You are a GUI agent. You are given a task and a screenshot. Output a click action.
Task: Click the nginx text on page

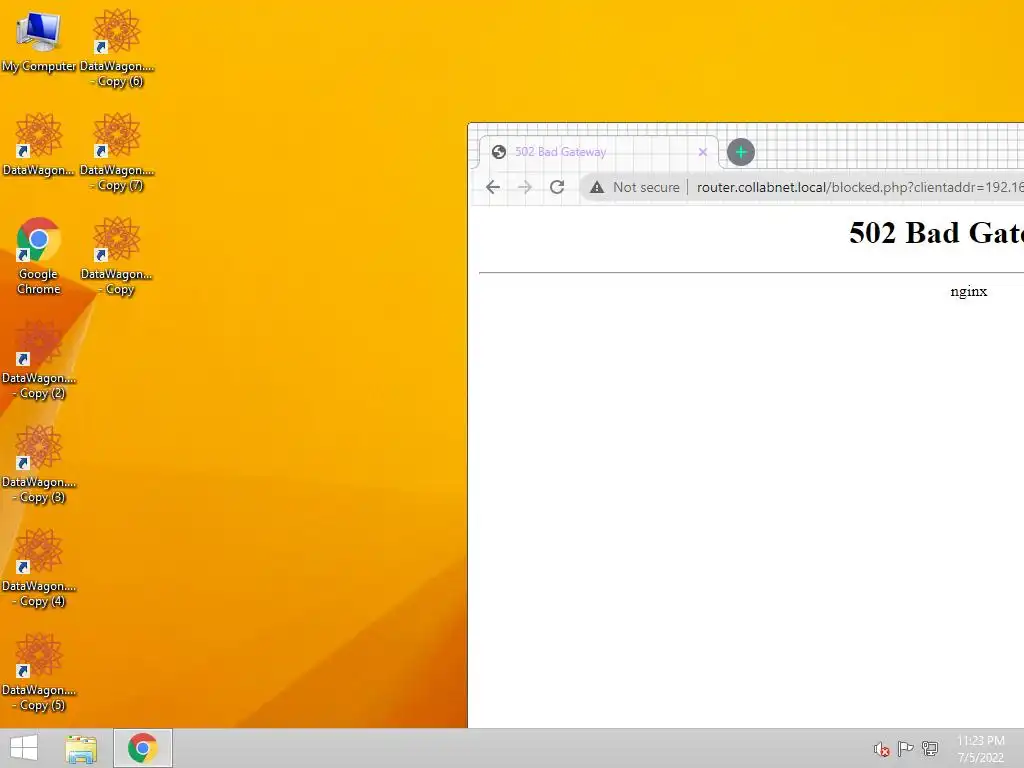tap(968, 291)
